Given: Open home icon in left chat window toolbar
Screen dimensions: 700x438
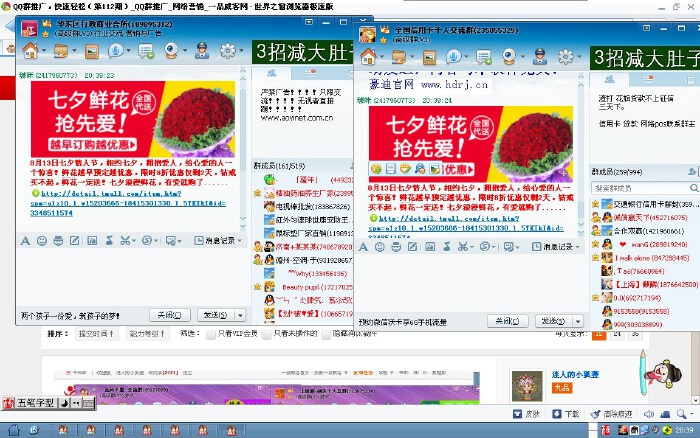Looking at the screenshot, I should tap(30, 50).
